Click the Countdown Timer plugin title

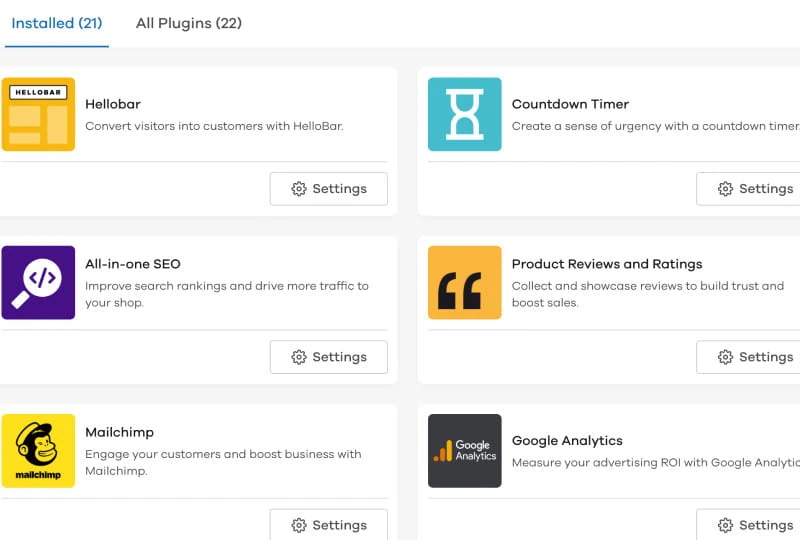pos(570,104)
